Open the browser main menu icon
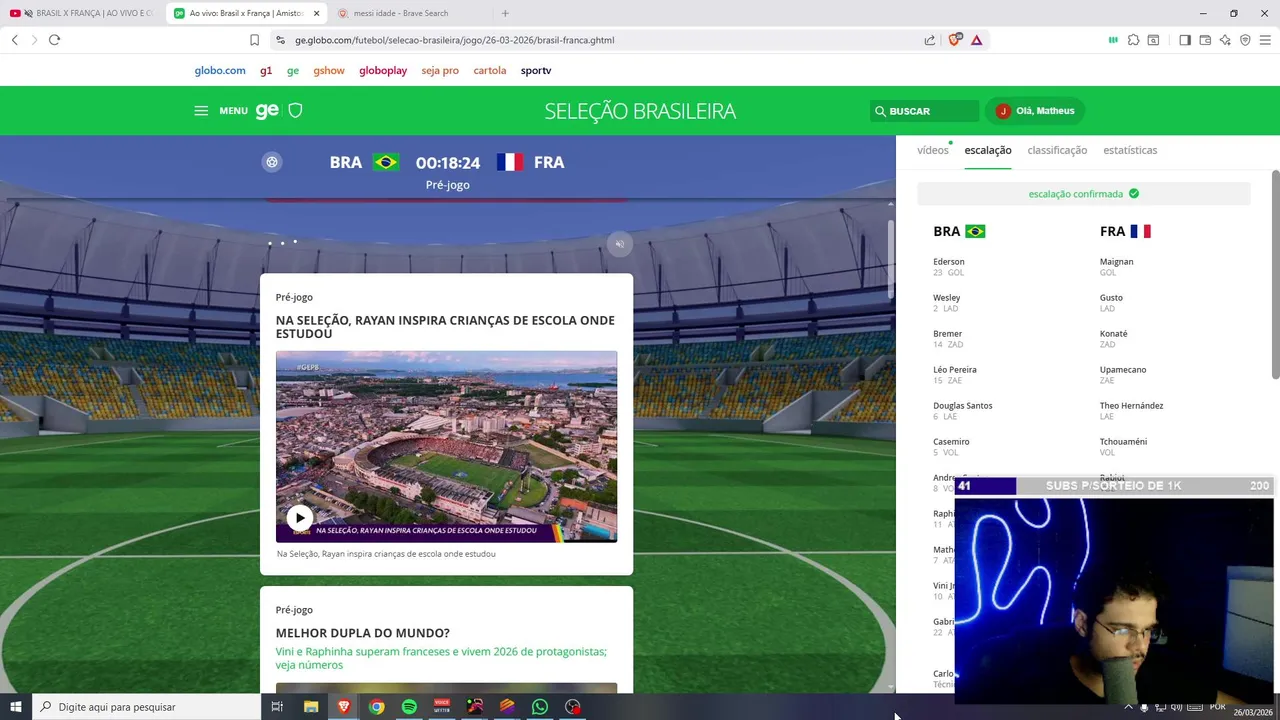Viewport: 1280px width, 720px height. click(1265, 40)
